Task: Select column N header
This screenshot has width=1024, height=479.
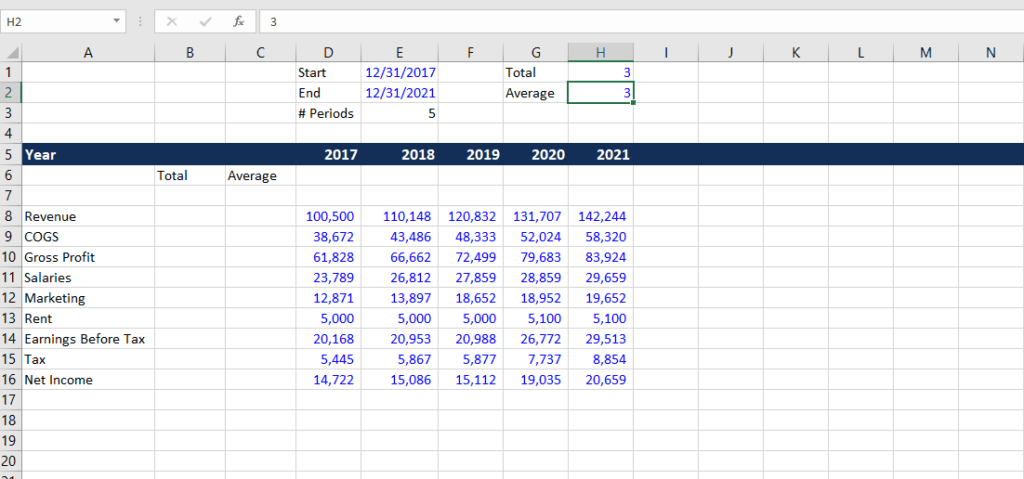Action: [x=990, y=53]
